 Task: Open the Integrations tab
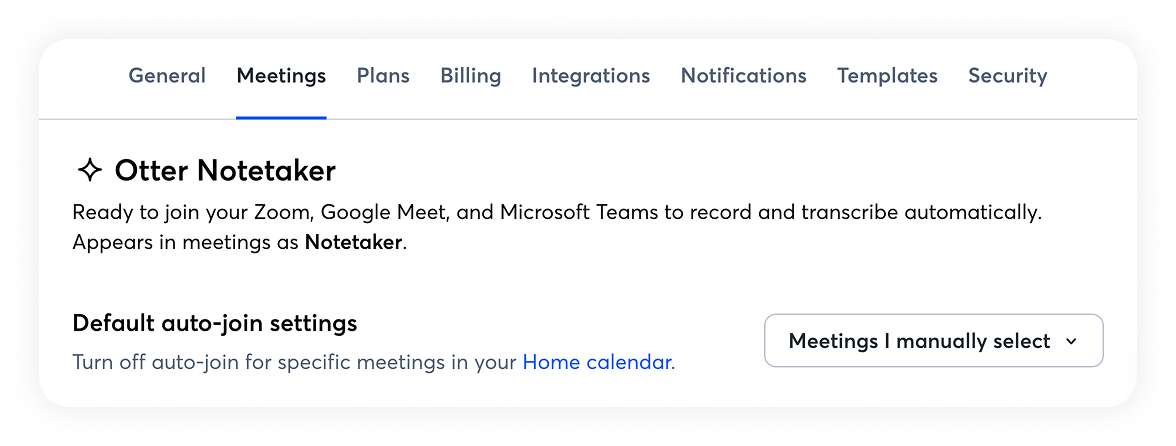coord(591,76)
